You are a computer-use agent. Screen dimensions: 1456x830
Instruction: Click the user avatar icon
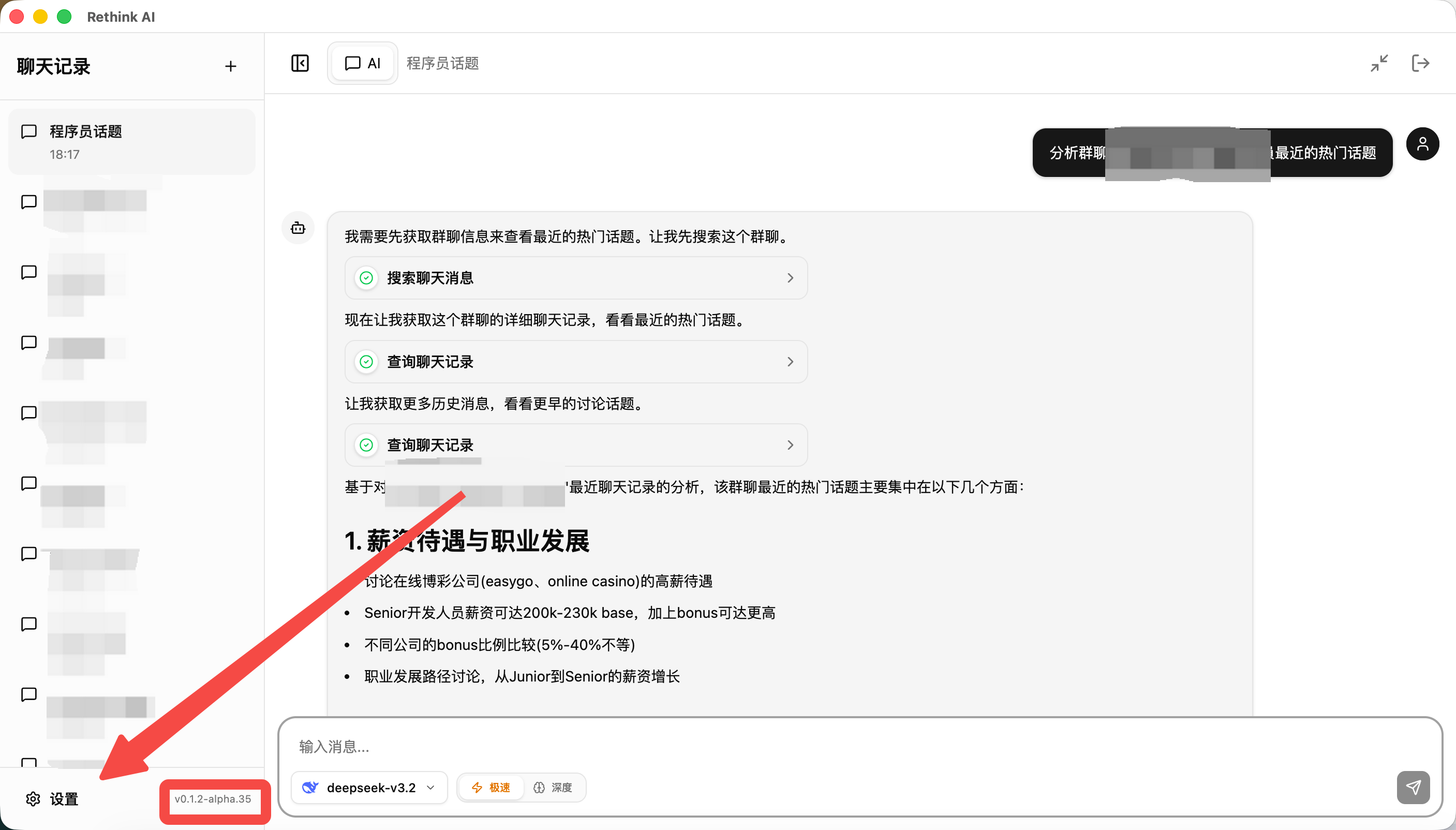pos(1422,144)
